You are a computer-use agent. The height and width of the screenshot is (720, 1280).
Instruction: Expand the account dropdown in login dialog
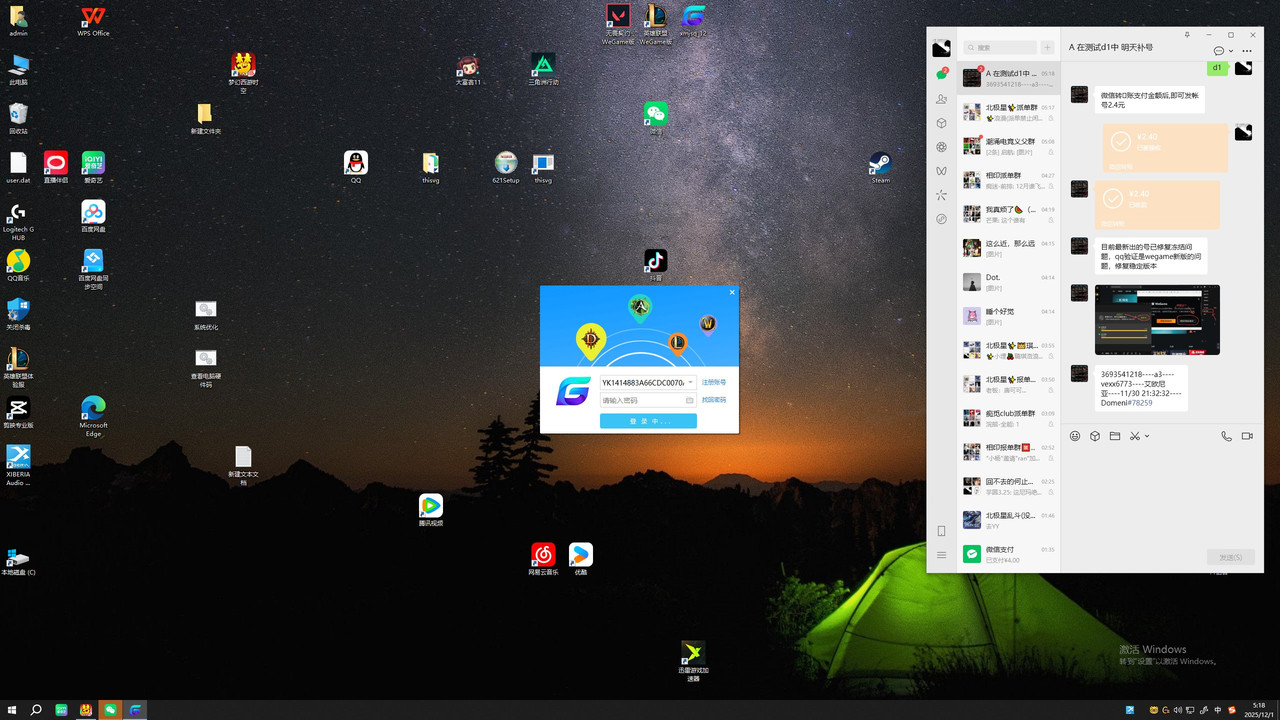(690, 382)
